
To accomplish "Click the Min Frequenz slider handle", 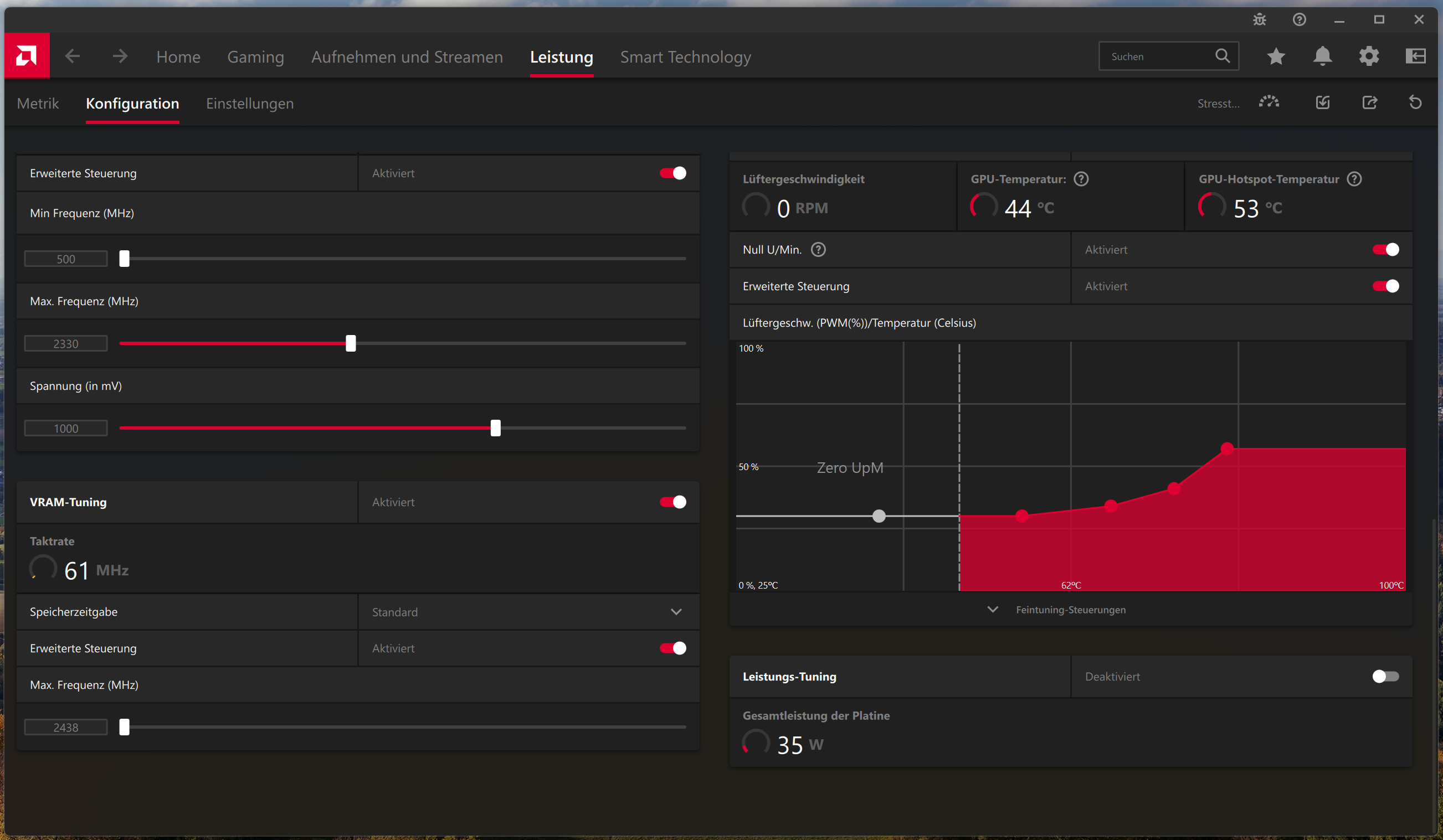I will pos(124,259).
